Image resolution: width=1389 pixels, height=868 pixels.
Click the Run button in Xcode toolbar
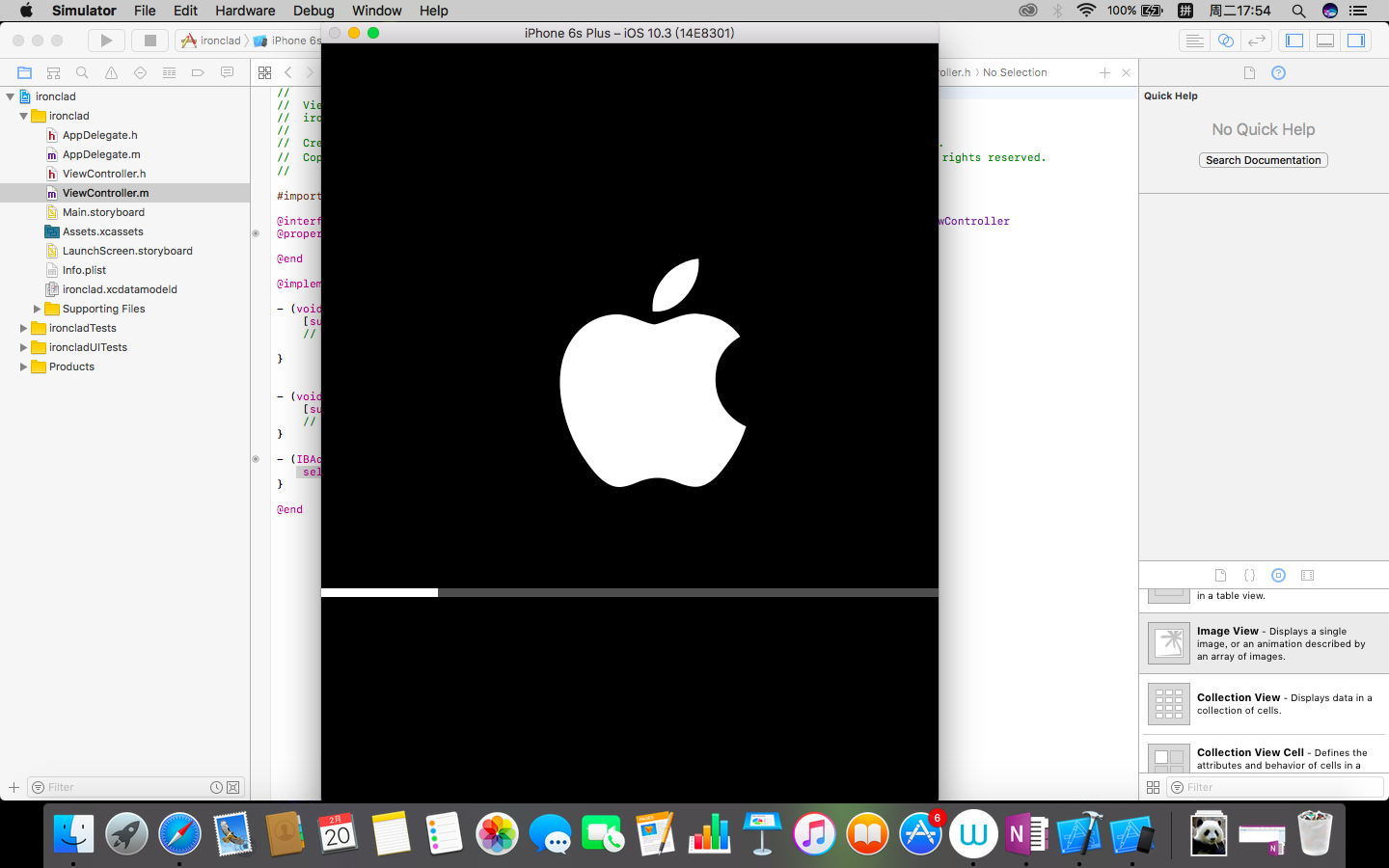[x=106, y=41]
